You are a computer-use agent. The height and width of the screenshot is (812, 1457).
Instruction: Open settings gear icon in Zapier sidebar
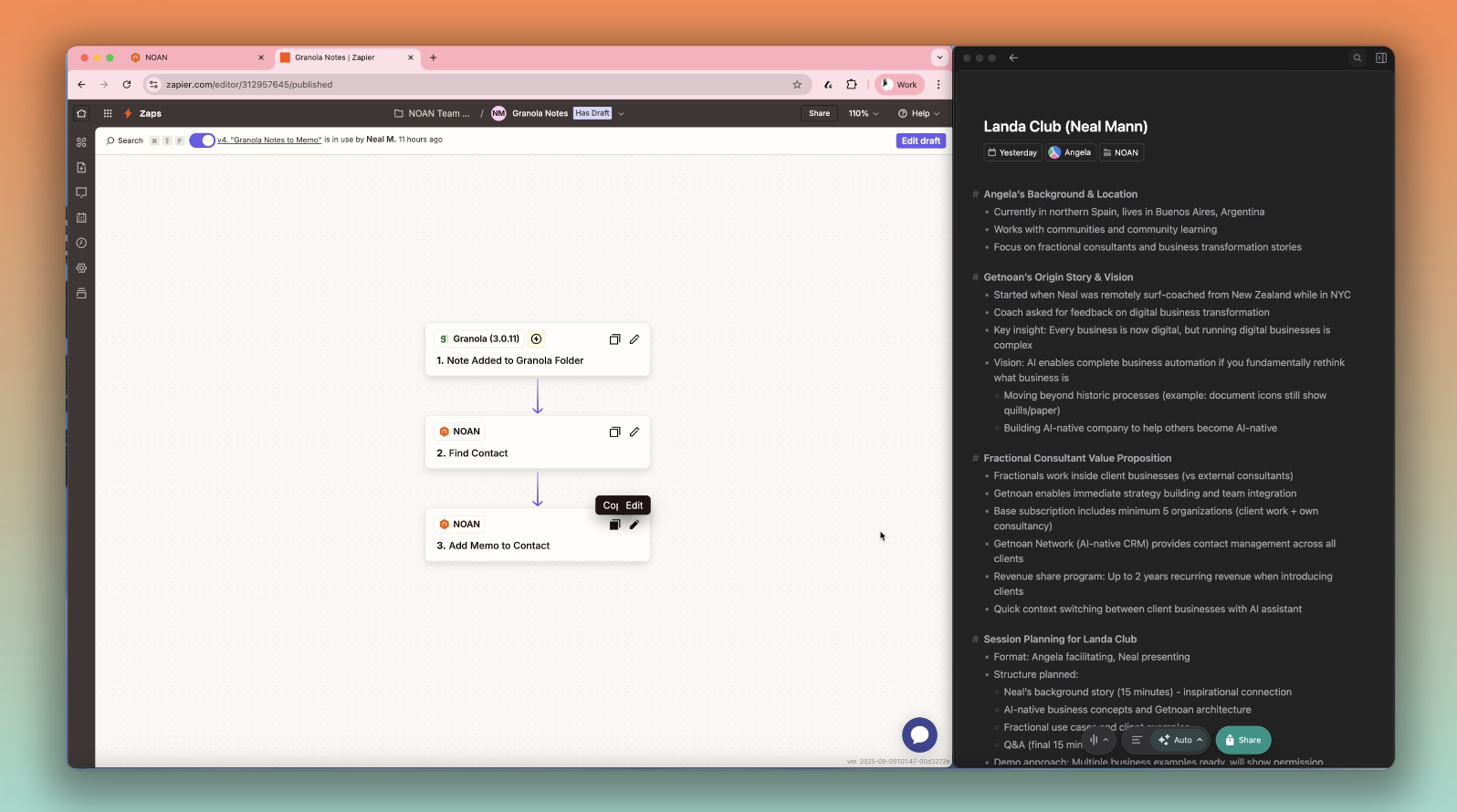click(81, 268)
